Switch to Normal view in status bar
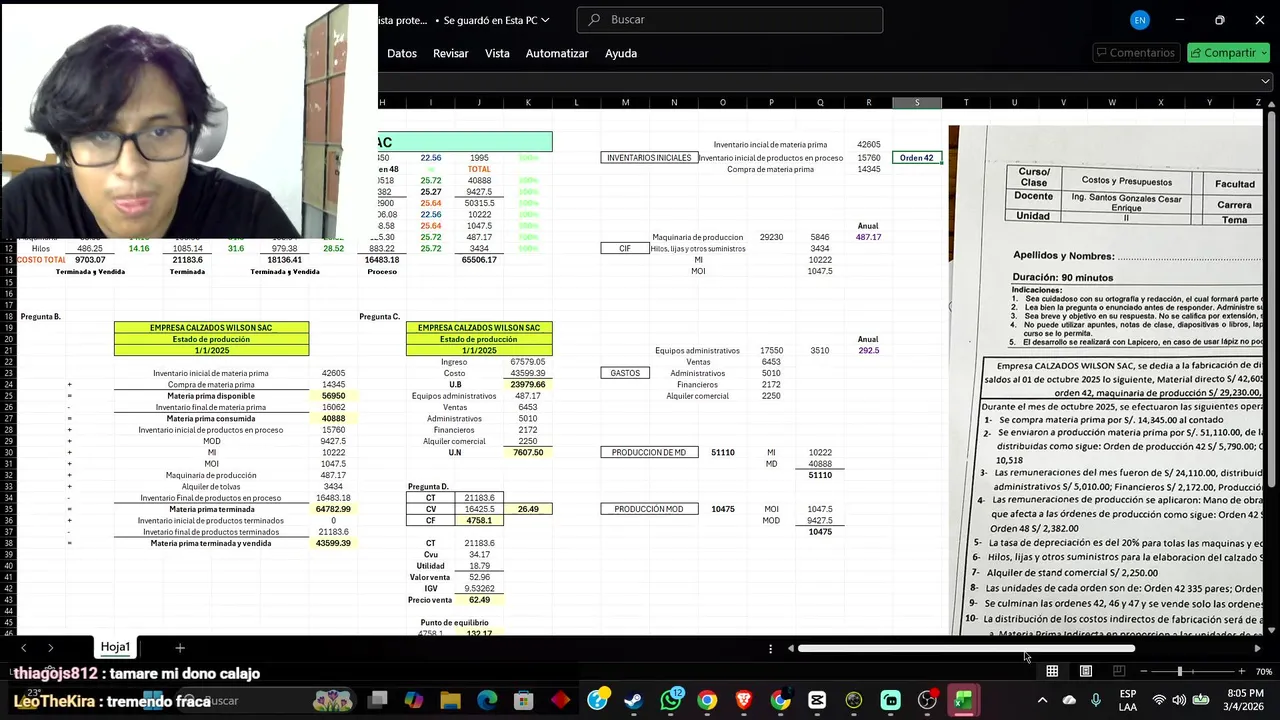This screenshot has width=1280, height=720. click(x=1052, y=671)
